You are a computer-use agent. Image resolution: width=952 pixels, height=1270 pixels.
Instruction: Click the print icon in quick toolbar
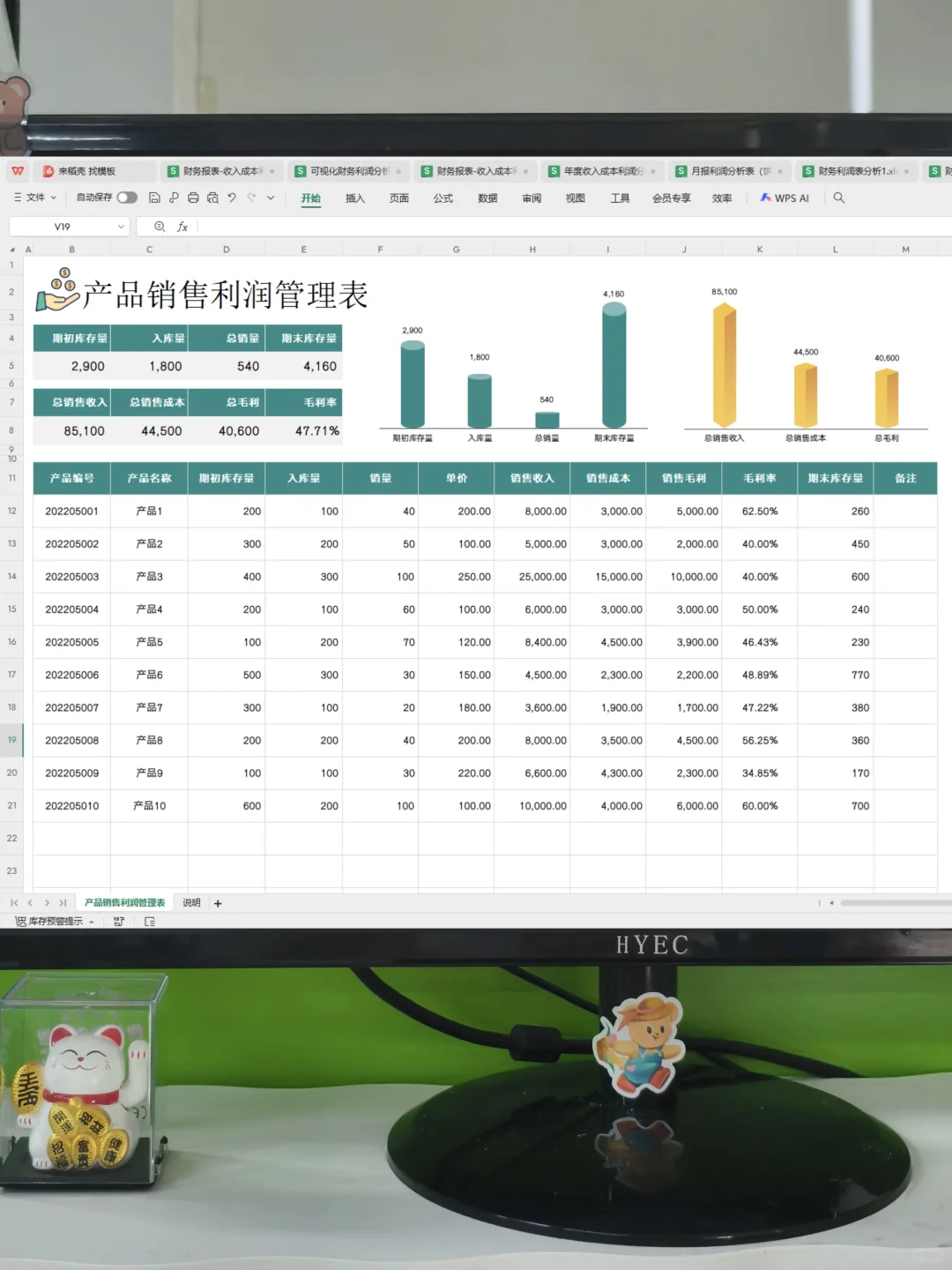(193, 198)
